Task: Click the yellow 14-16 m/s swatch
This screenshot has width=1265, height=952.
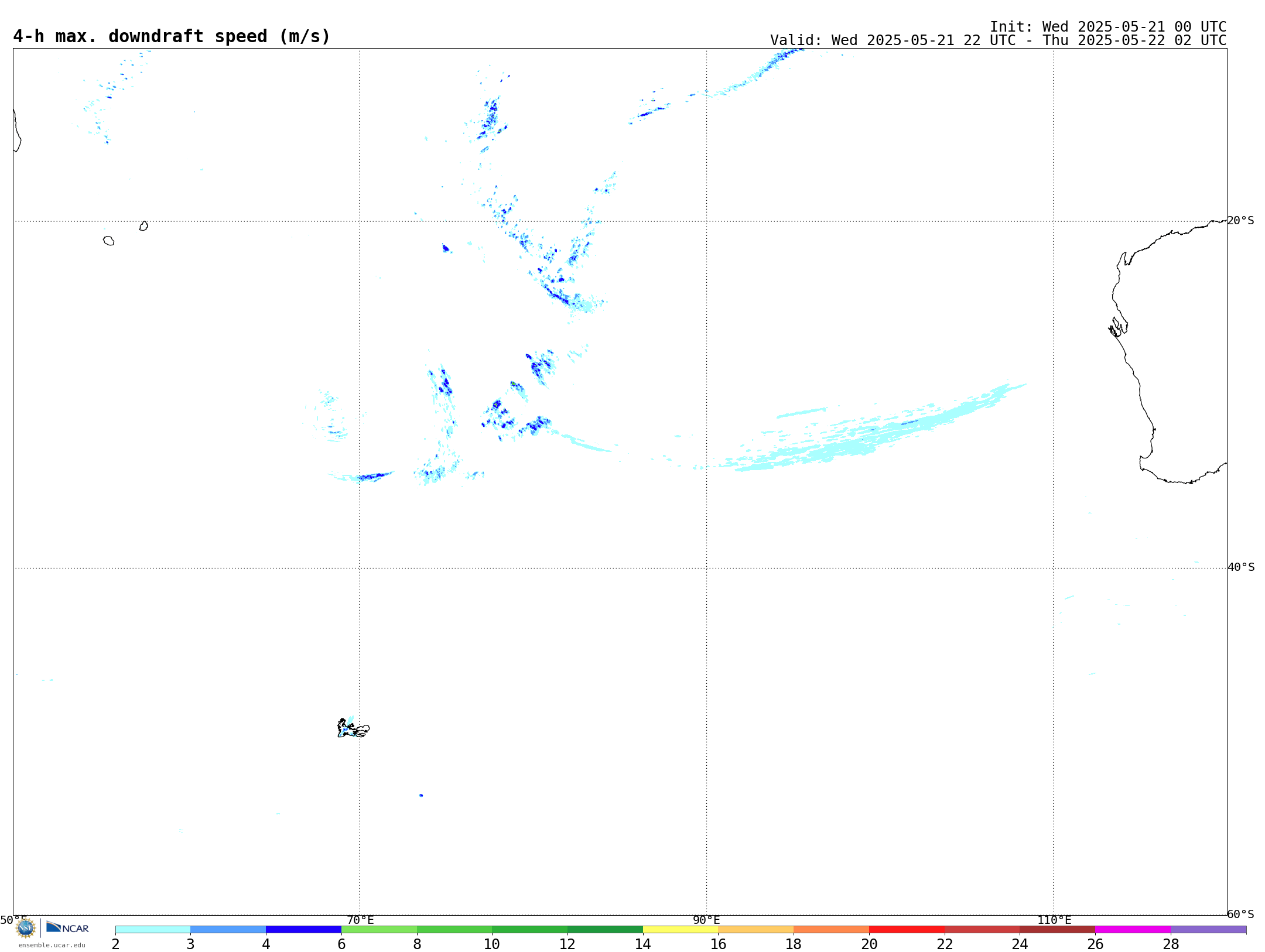Action: [681, 930]
